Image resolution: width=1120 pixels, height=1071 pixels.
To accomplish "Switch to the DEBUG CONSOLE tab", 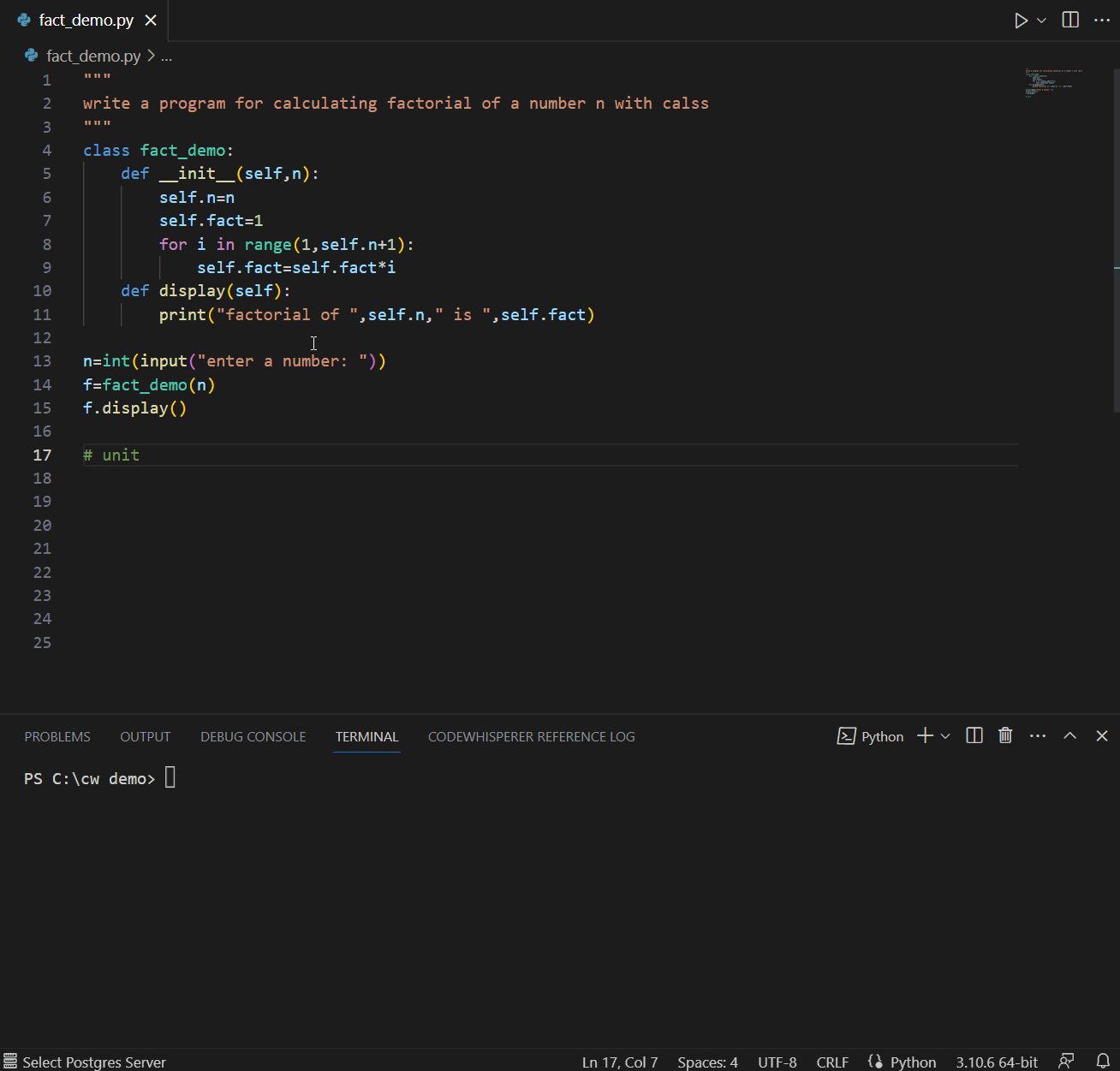I will point(253,736).
